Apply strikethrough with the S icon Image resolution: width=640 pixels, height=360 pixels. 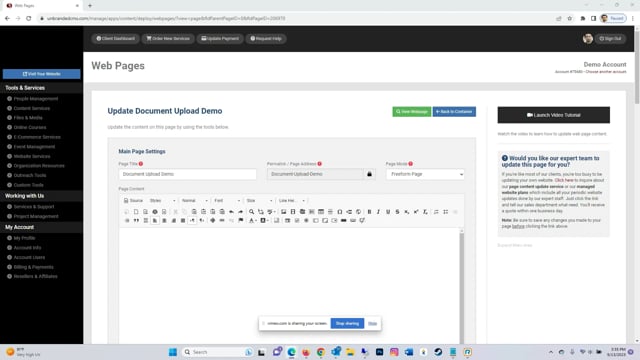click(397, 212)
